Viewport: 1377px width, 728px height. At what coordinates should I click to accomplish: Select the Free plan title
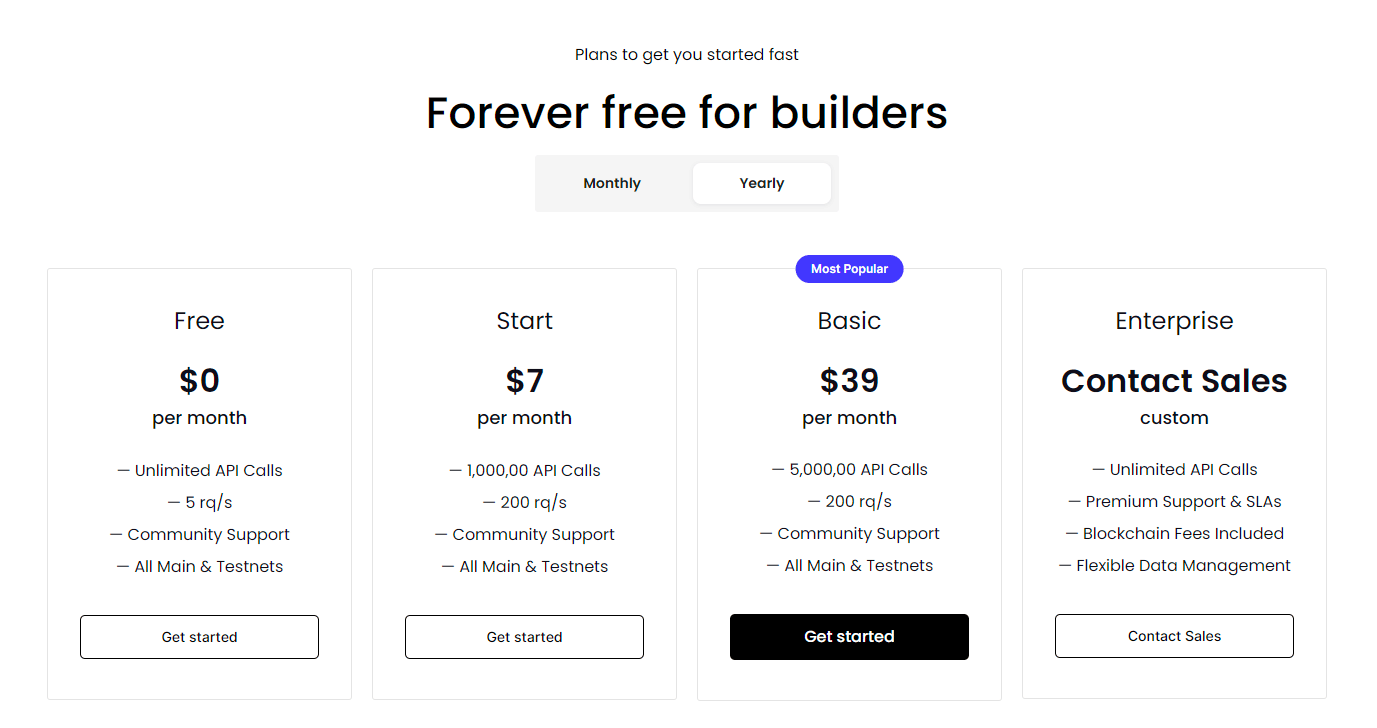click(x=199, y=321)
